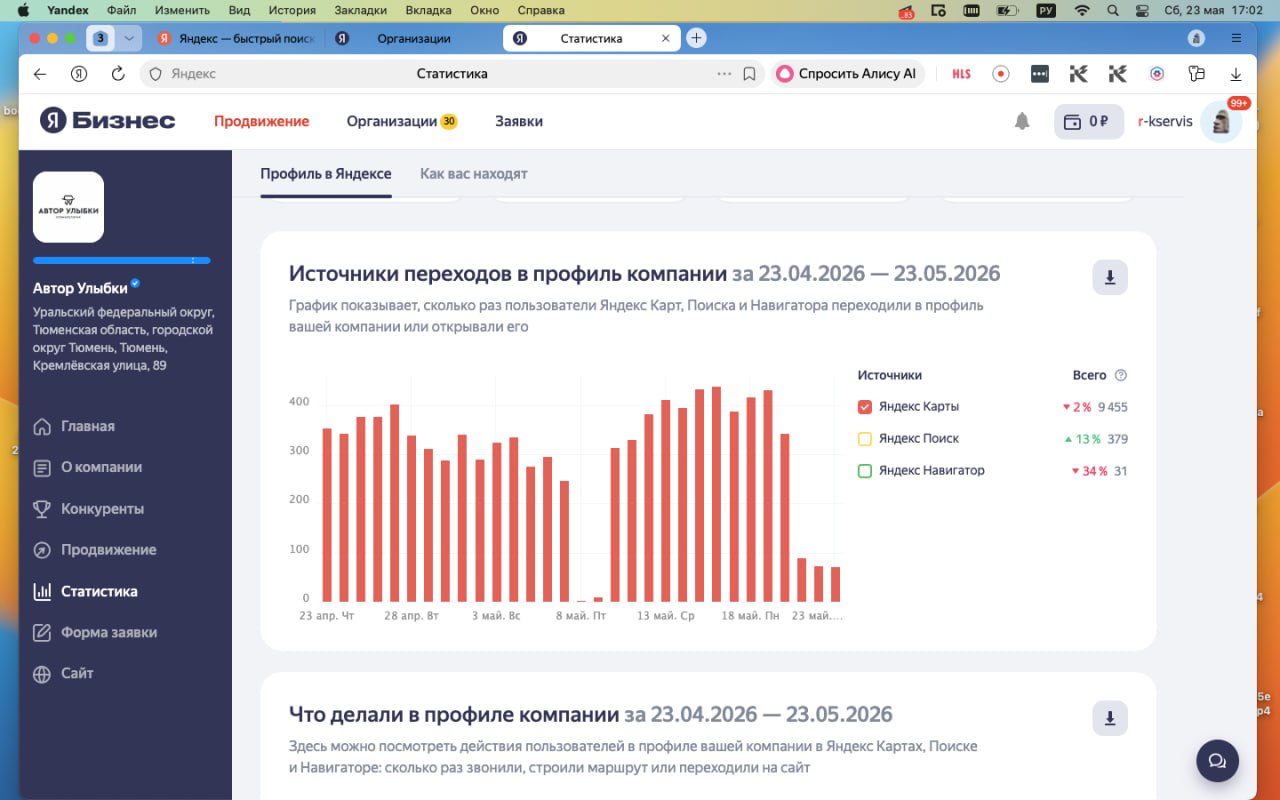
Task: Click the HLS extension icon
Action: (962, 74)
